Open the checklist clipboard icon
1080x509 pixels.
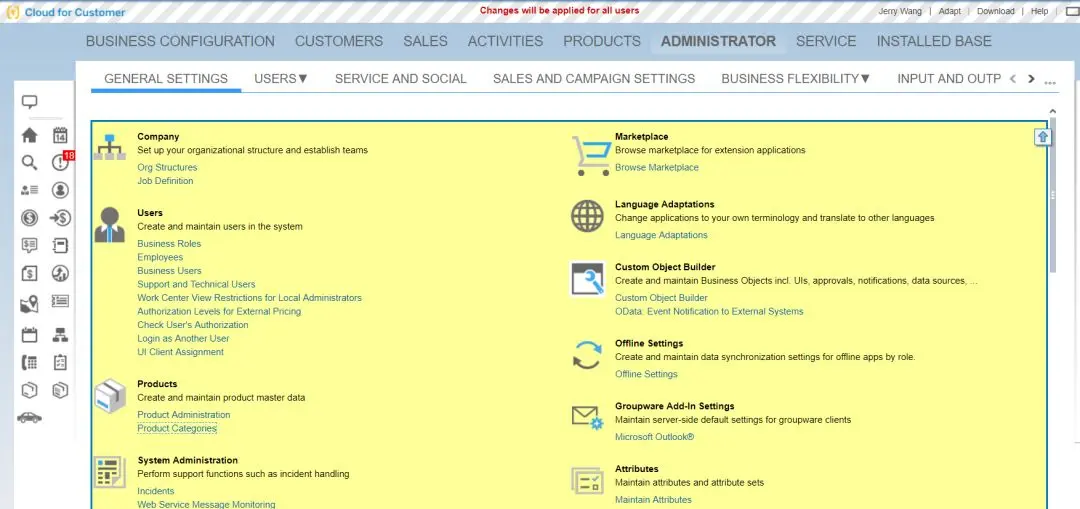(61, 363)
